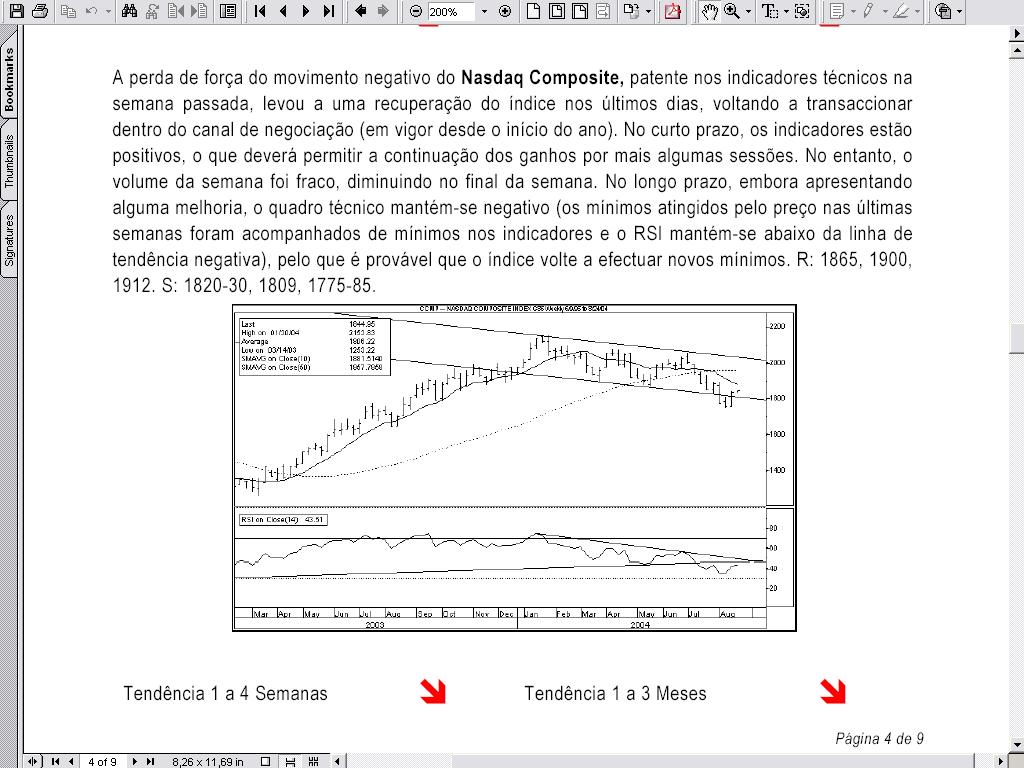
Task: Open the Thumbnails side tab
Action: [9, 161]
